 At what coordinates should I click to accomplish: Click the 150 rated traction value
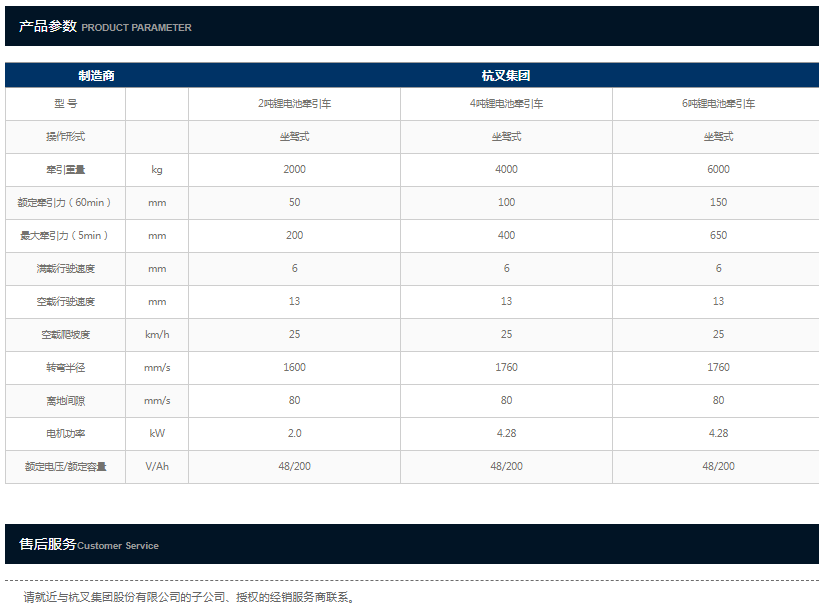[719, 202]
